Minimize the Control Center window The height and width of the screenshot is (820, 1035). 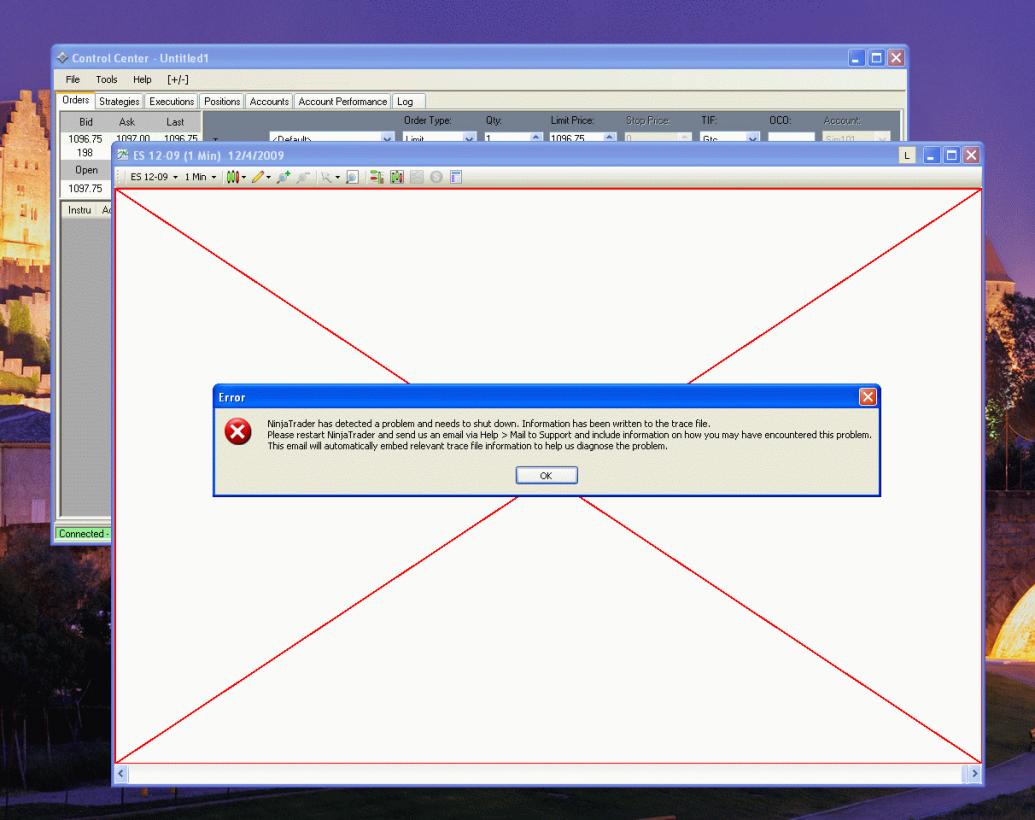[856, 58]
